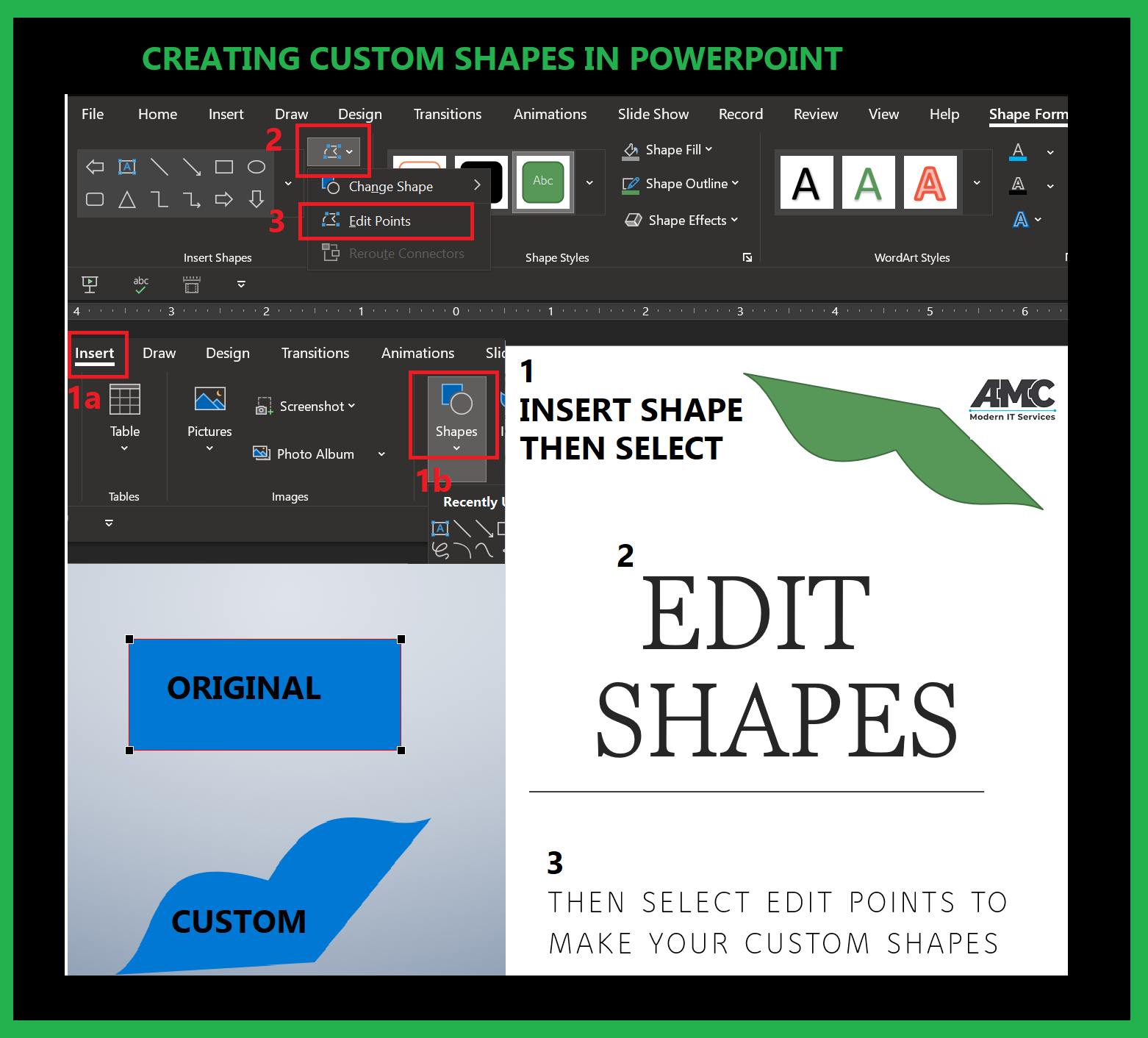Open Shape Fill dropdown

pos(669,150)
